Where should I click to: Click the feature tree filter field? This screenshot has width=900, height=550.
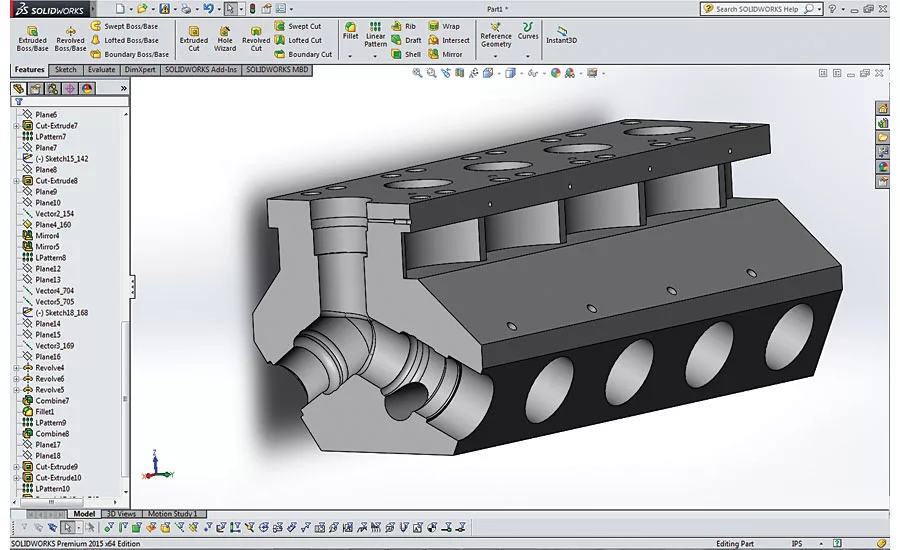70,101
